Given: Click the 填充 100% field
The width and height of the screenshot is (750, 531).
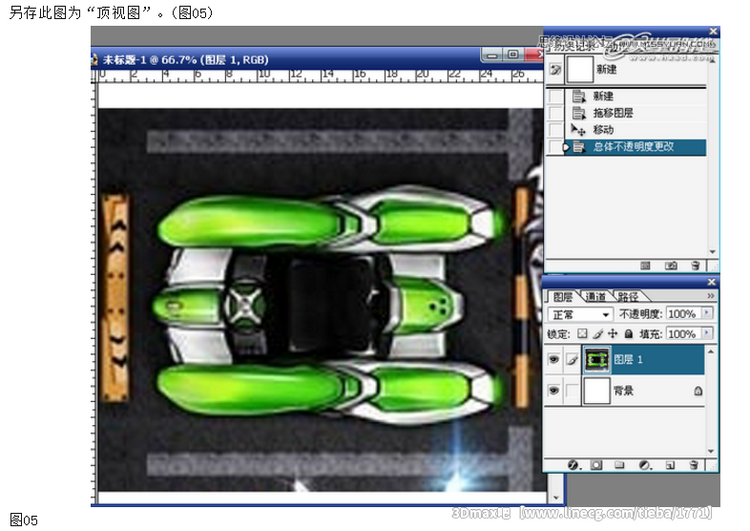Looking at the screenshot, I should (x=683, y=333).
